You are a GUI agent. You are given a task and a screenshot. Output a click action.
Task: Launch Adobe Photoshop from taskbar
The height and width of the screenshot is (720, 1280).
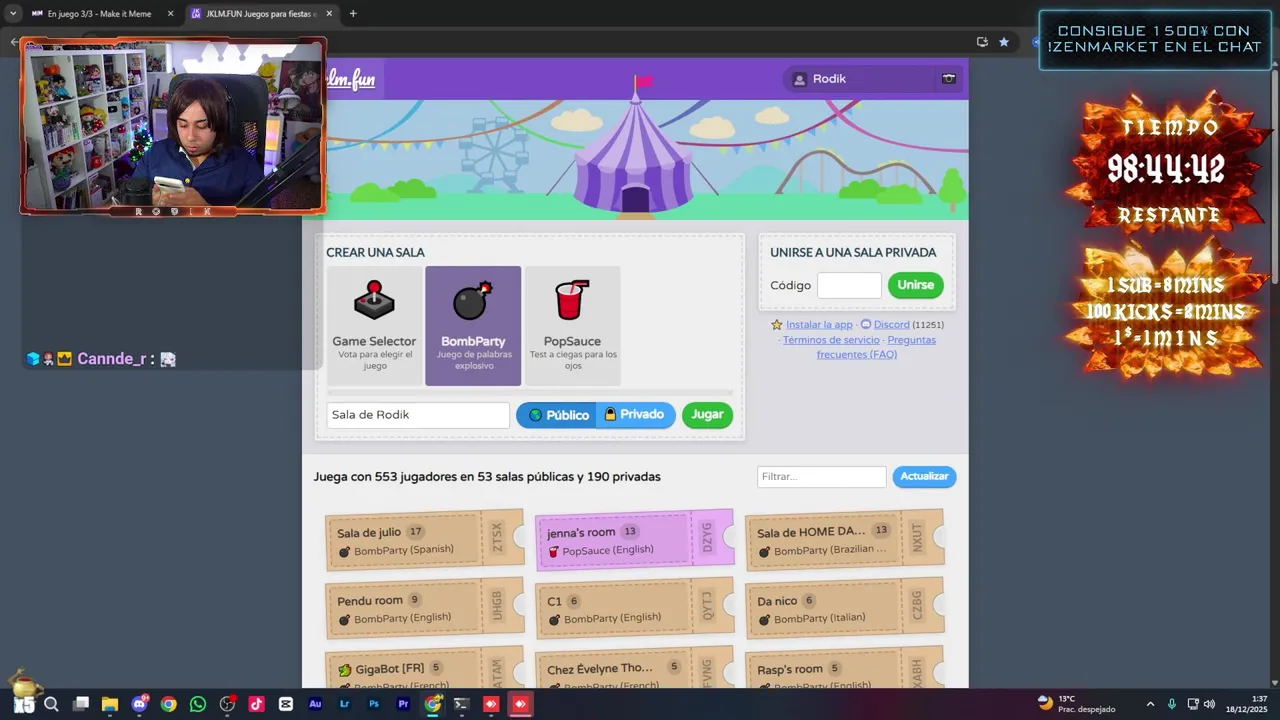(374, 704)
